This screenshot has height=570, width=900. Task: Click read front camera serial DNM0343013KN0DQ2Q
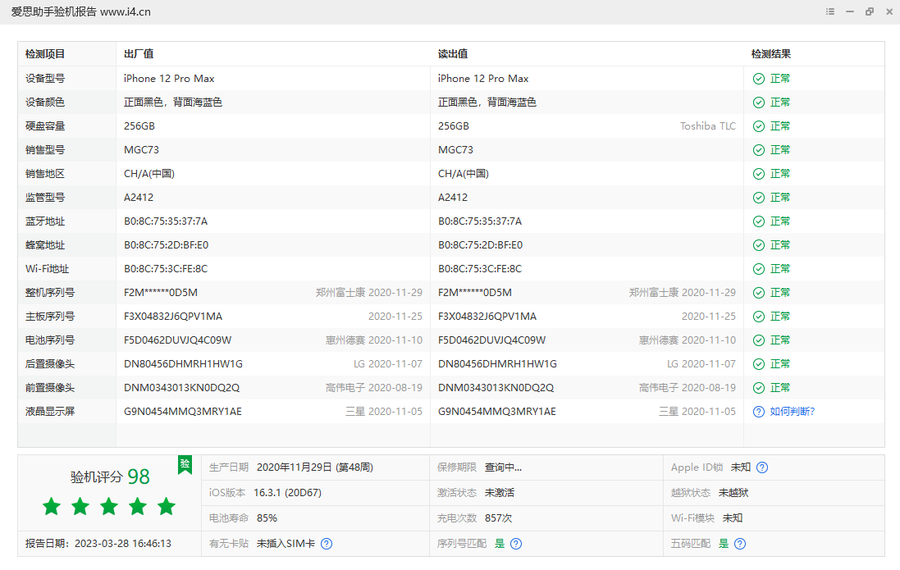pyautogui.click(x=496, y=388)
